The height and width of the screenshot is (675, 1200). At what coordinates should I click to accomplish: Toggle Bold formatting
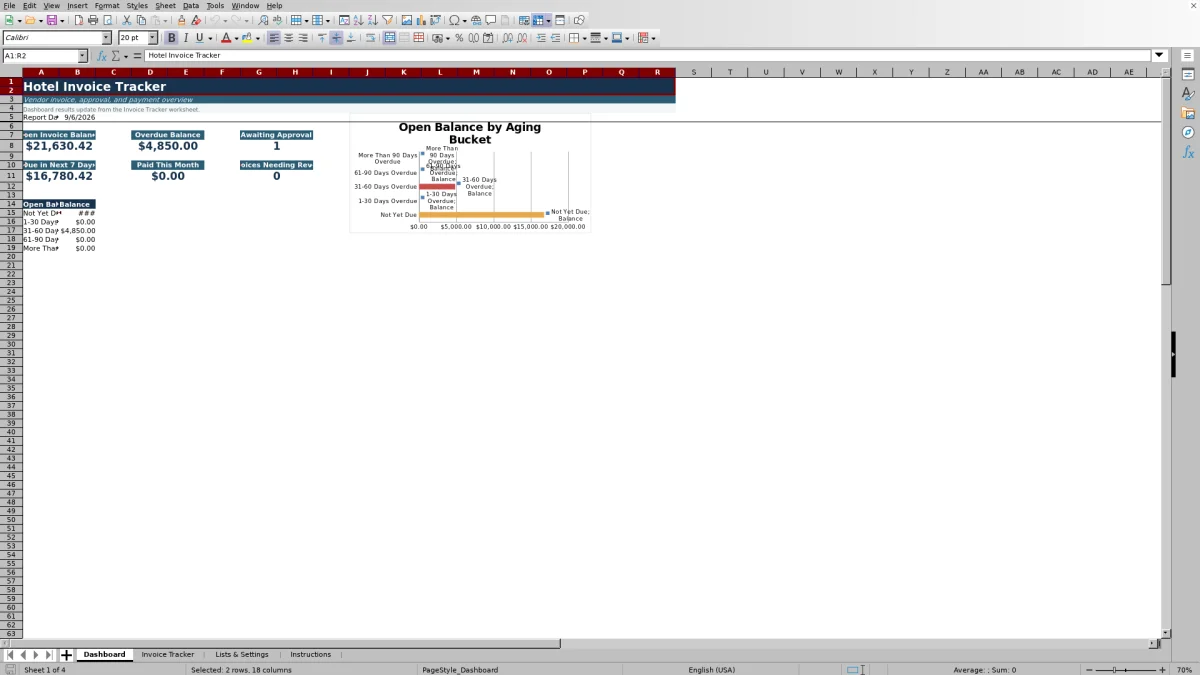[x=171, y=38]
